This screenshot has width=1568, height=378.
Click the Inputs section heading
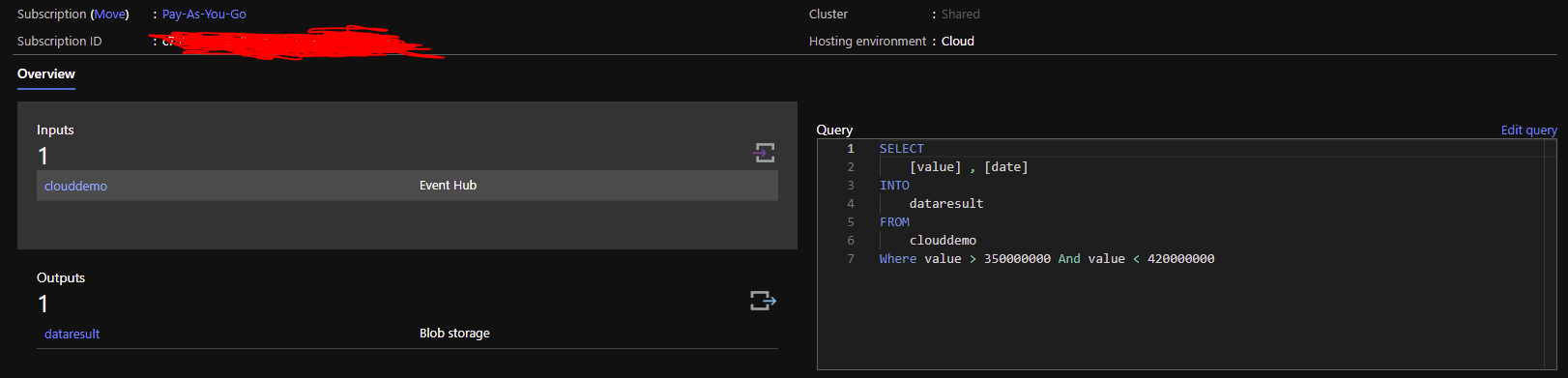click(55, 130)
